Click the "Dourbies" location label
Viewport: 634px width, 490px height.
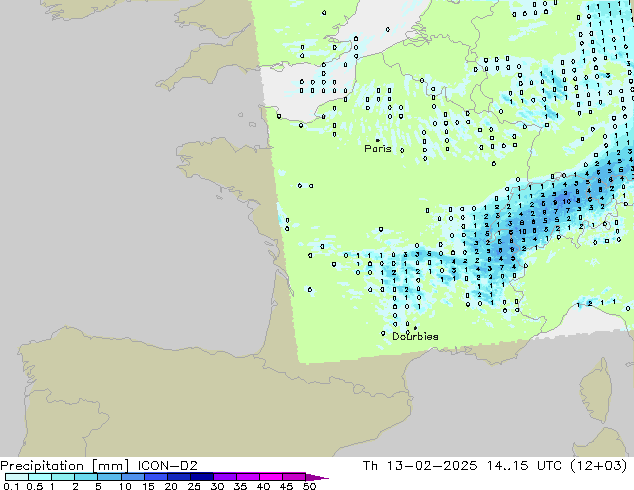[415, 336]
